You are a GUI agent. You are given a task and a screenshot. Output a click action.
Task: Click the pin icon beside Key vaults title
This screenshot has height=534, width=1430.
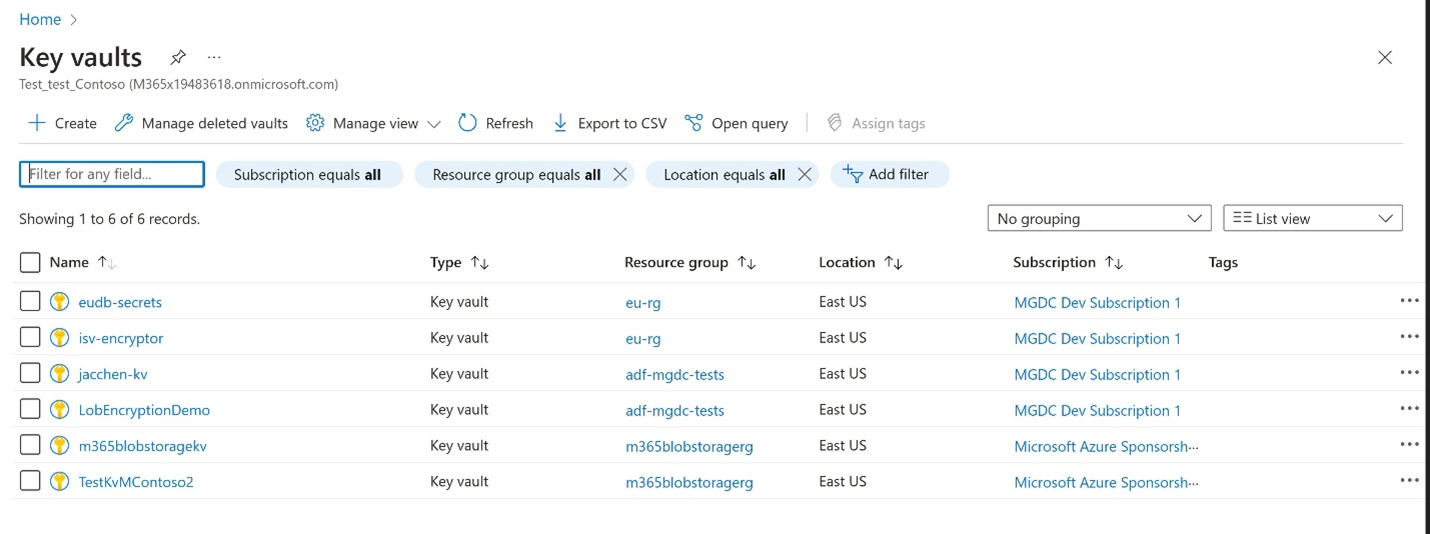(178, 57)
